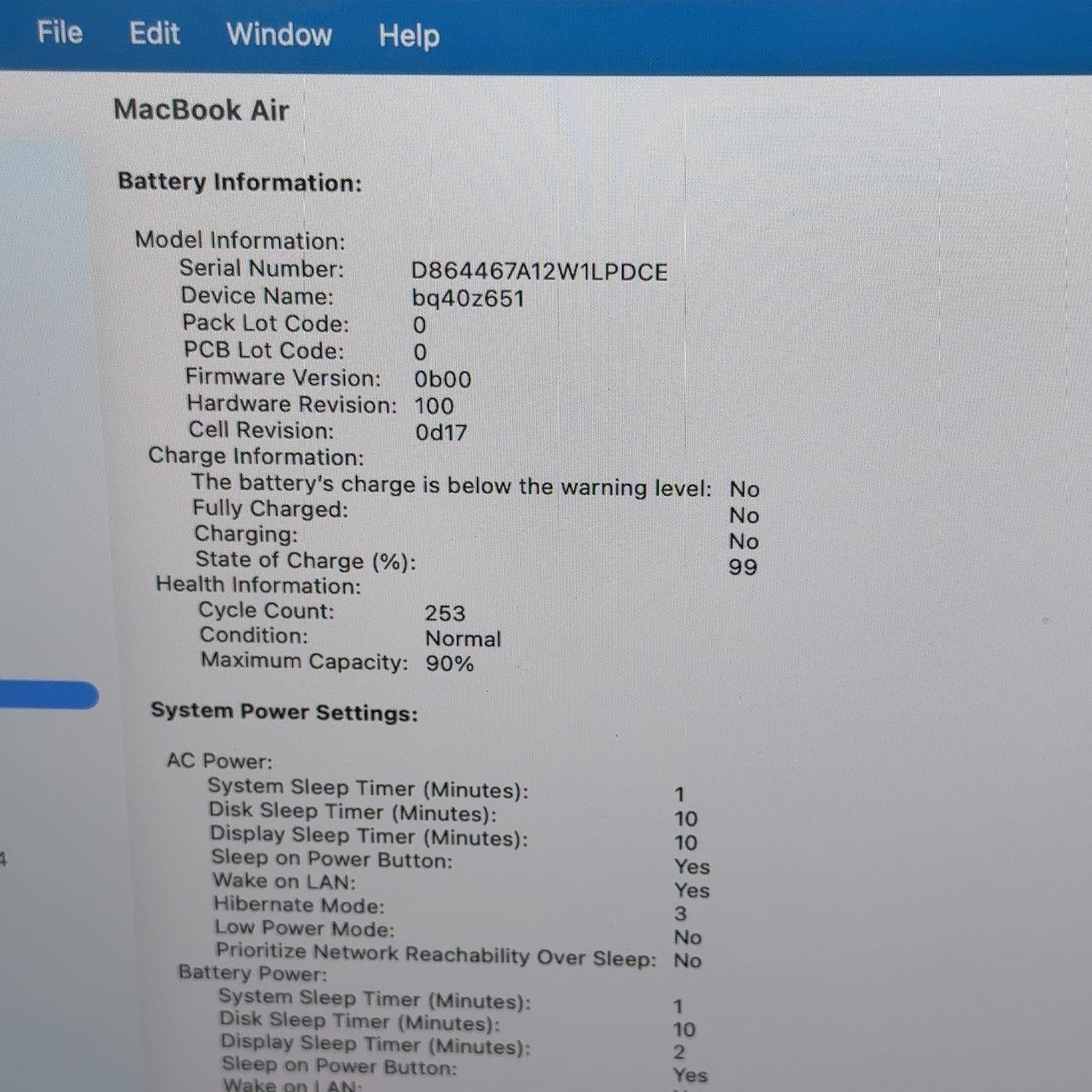Screen dimensions: 1092x1092
Task: Click the MacBook Air title
Action: tap(201, 110)
